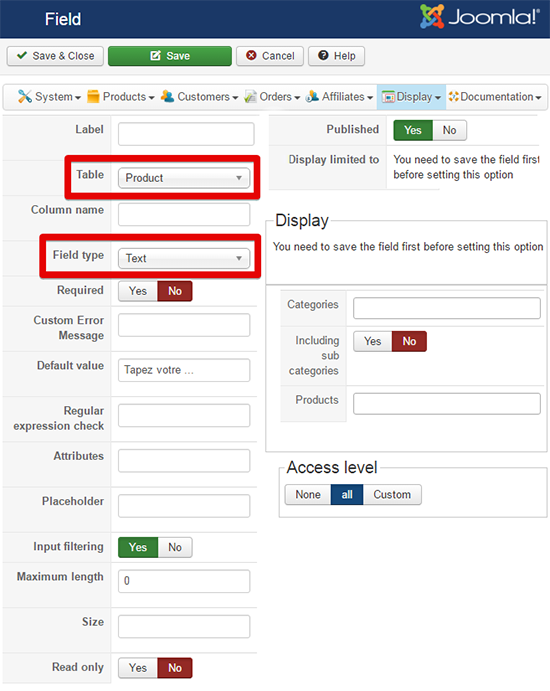The image size is (550, 691).
Task: Click the Default value field
Action: [184, 370]
